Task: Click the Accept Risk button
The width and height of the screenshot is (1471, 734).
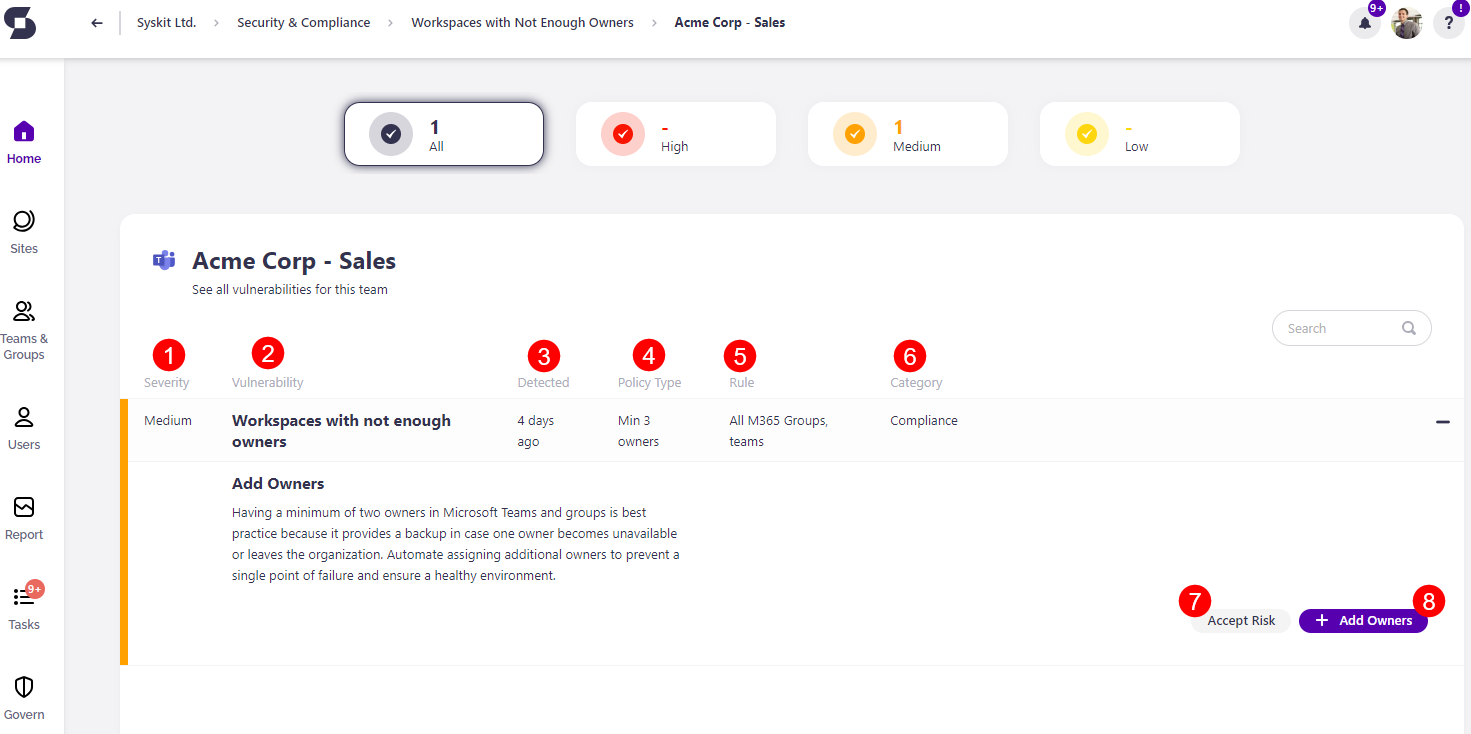Action: [1239, 620]
